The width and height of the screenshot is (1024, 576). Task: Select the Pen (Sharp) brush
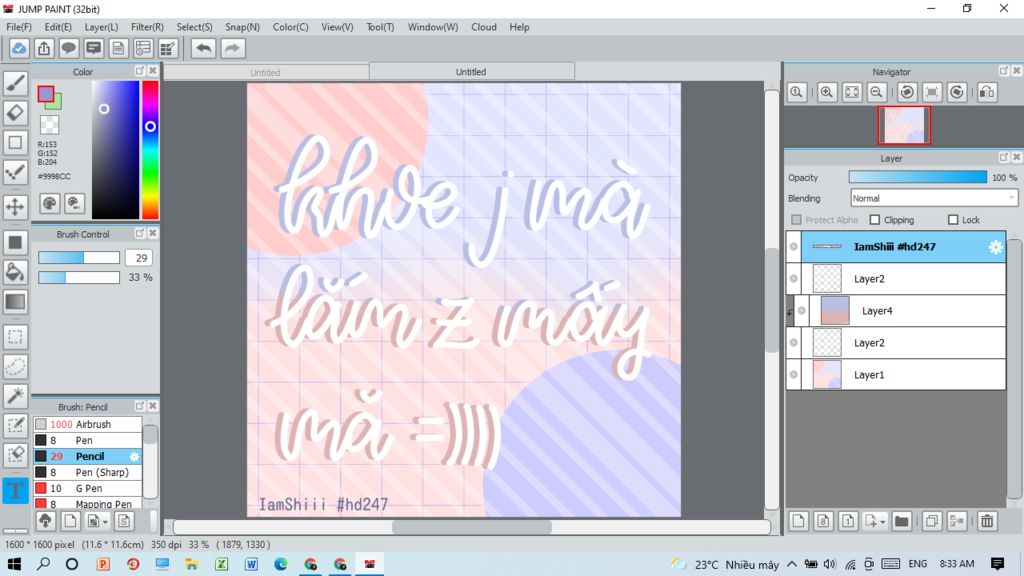click(88, 472)
